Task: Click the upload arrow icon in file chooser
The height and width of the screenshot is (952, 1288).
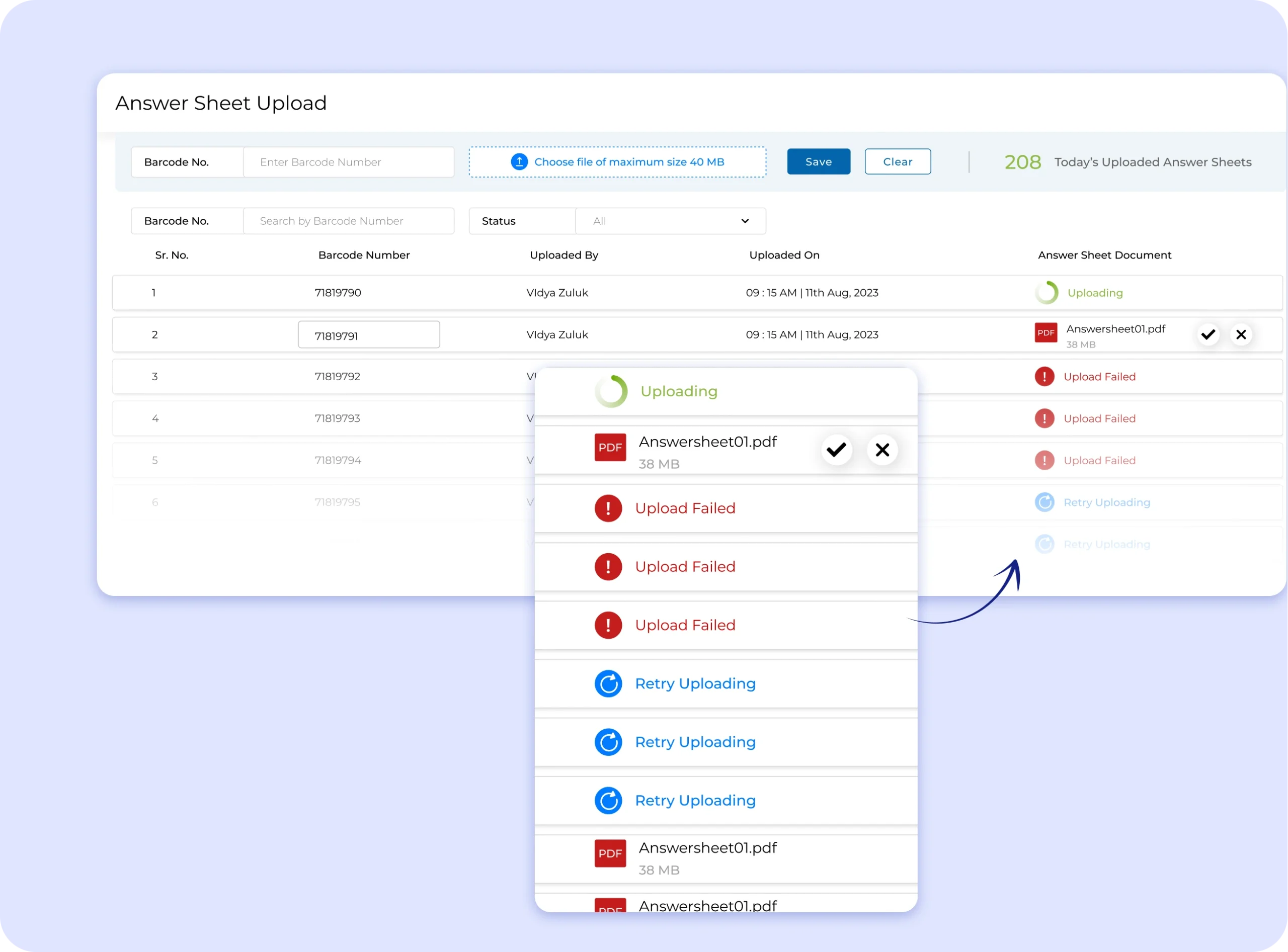Action: (x=519, y=162)
